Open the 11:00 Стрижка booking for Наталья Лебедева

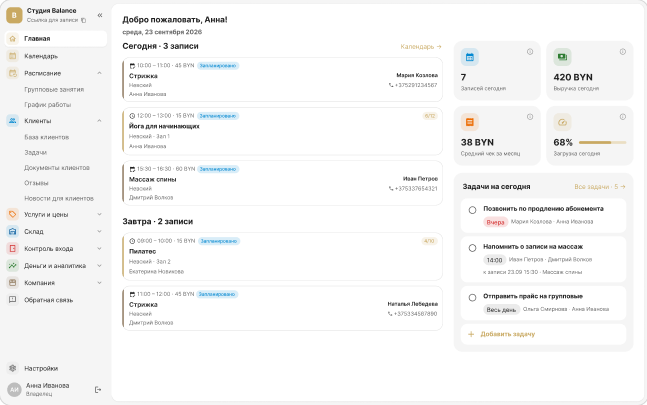(283, 308)
